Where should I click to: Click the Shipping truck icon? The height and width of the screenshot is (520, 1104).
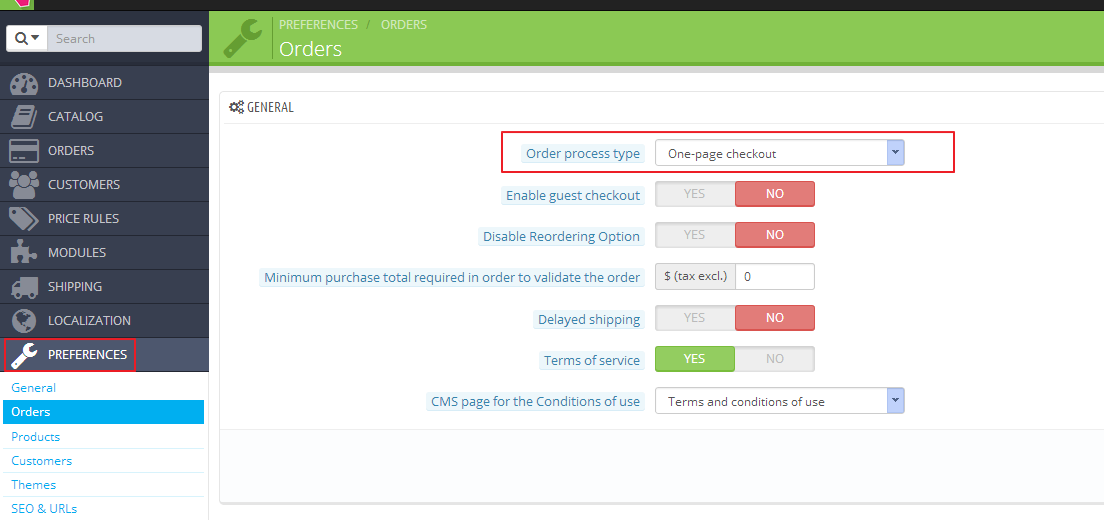coord(24,287)
